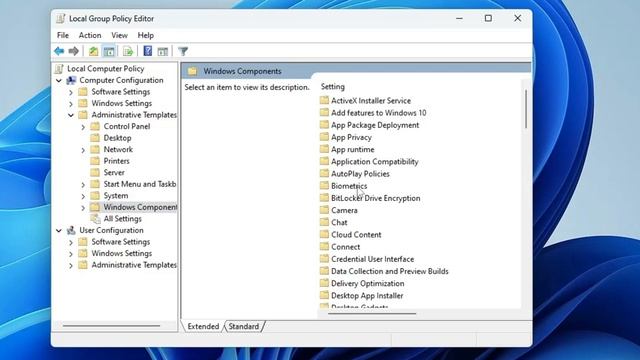Click the Setting column header

(x=333, y=87)
